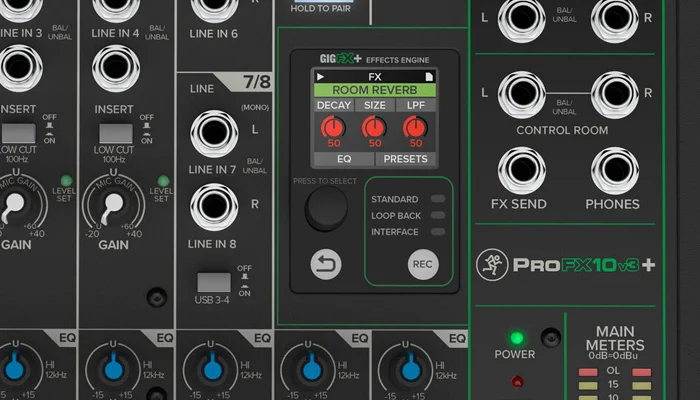Click the LPF value 50 readout

tap(416, 143)
